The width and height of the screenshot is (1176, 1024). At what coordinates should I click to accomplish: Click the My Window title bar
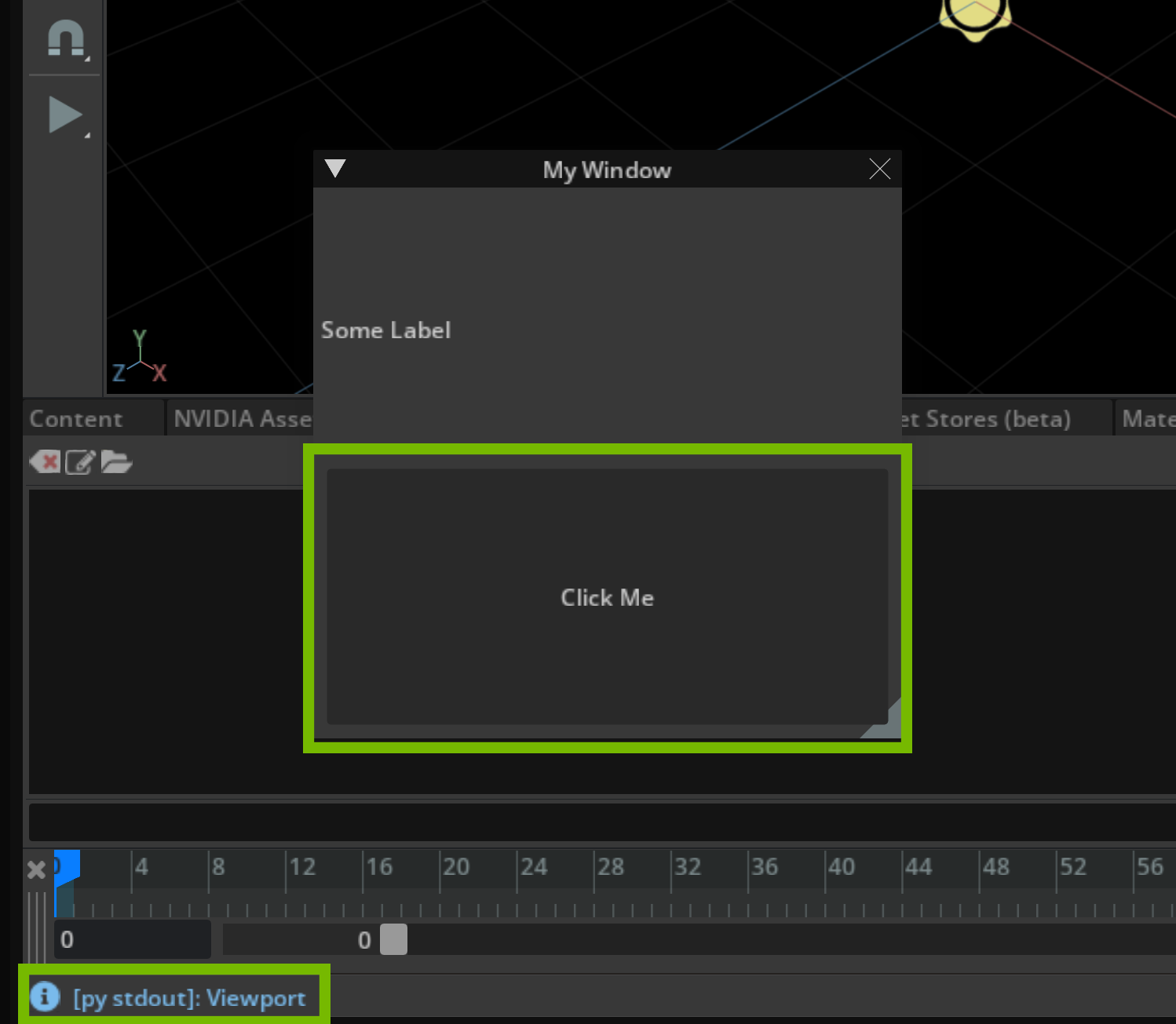[x=607, y=169]
